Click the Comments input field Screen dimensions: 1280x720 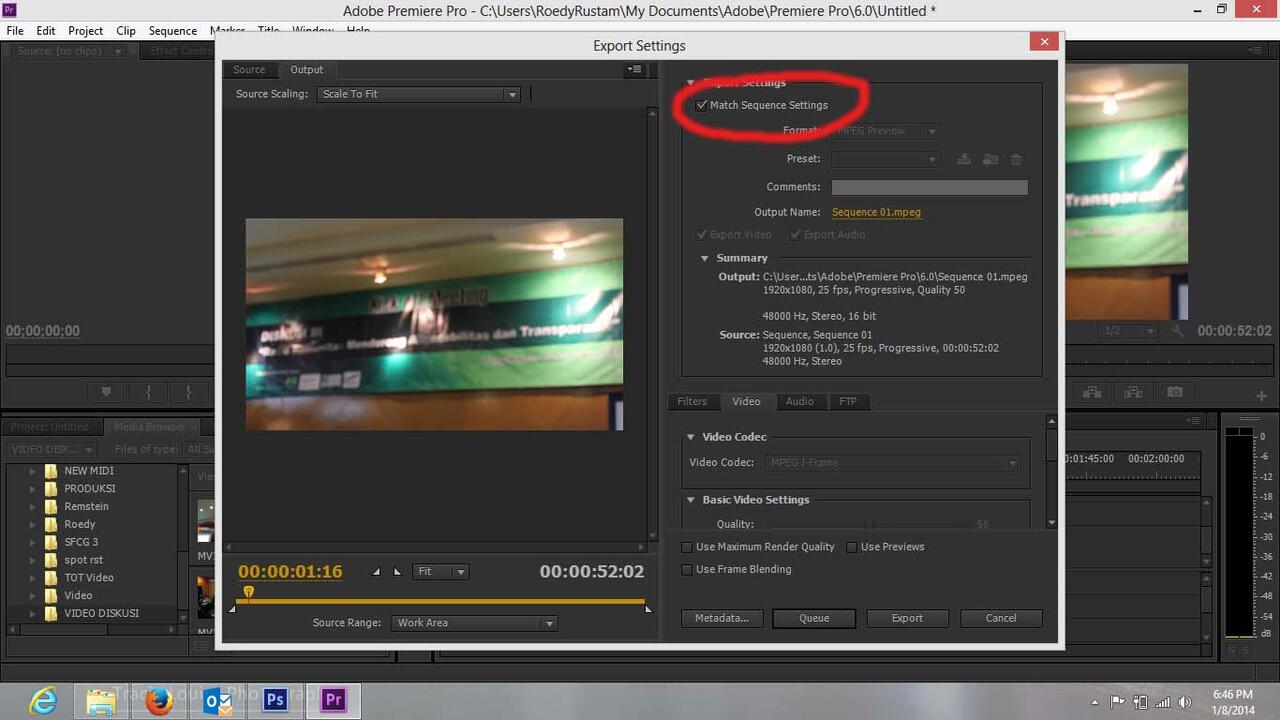[929, 187]
